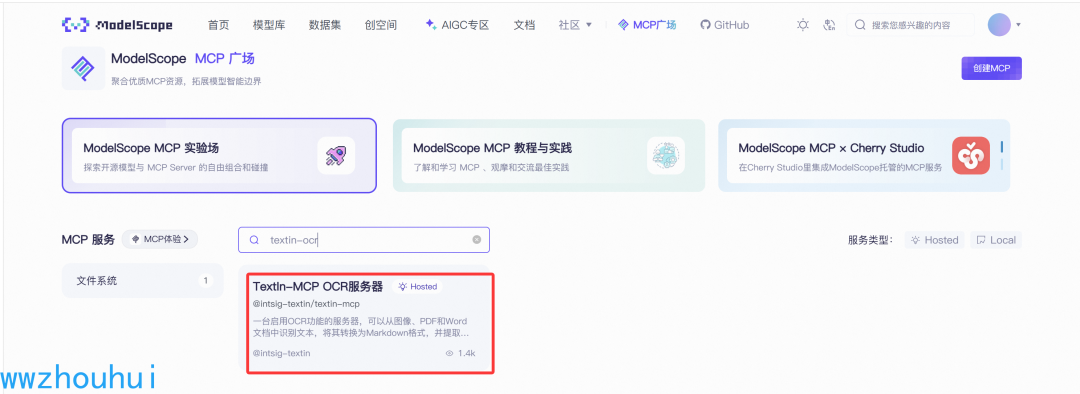Filter by Hosted service type
The width and height of the screenshot is (1080, 394).
pyautogui.click(x=934, y=240)
